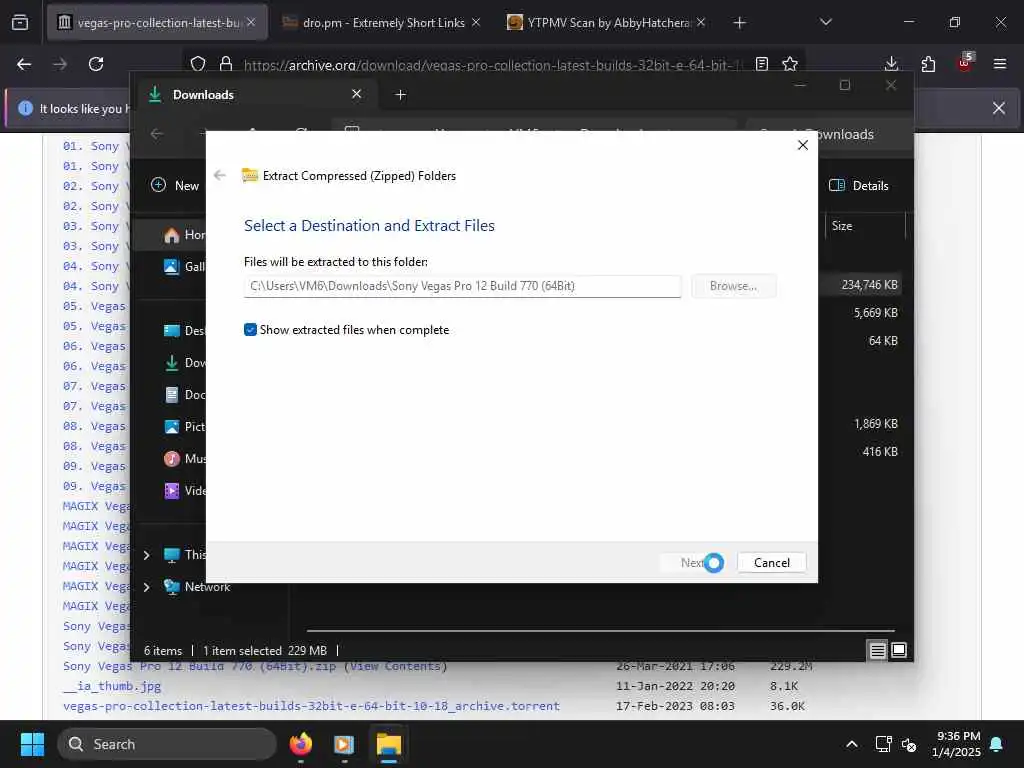1024x768 pixels.
Task: Close the dro.pm tab
Action: click(x=476, y=22)
